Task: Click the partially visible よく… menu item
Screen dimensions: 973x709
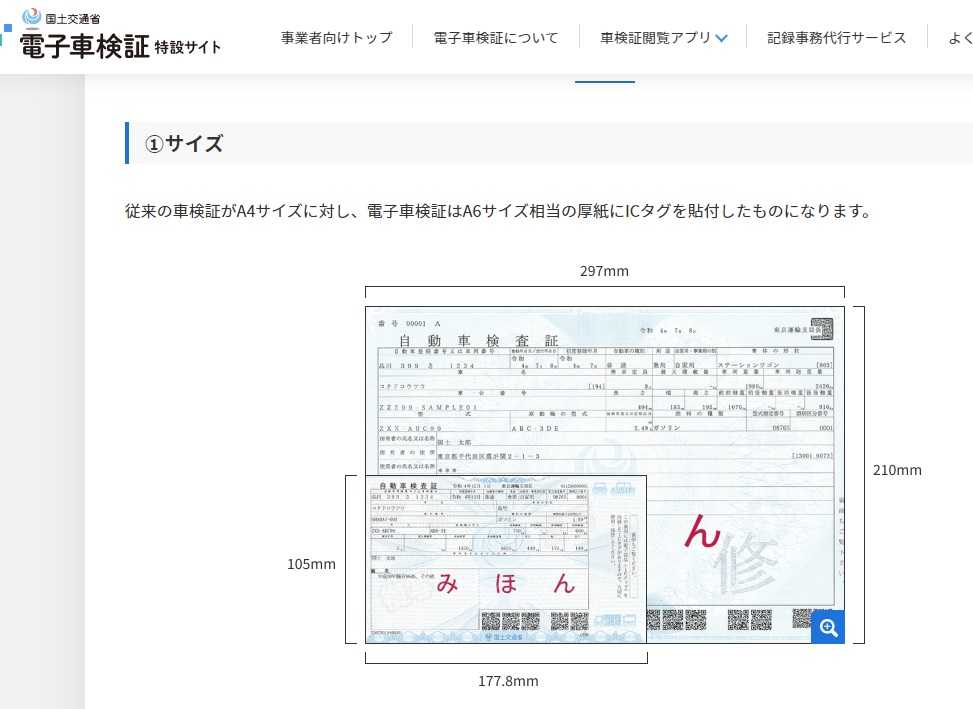Action: click(958, 38)
